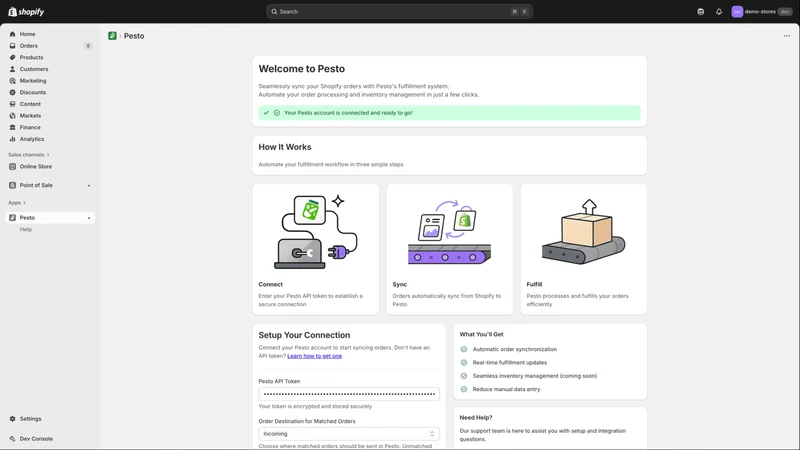Pin the Point of Sale channel
800x450 pixels.
(89, 186)
